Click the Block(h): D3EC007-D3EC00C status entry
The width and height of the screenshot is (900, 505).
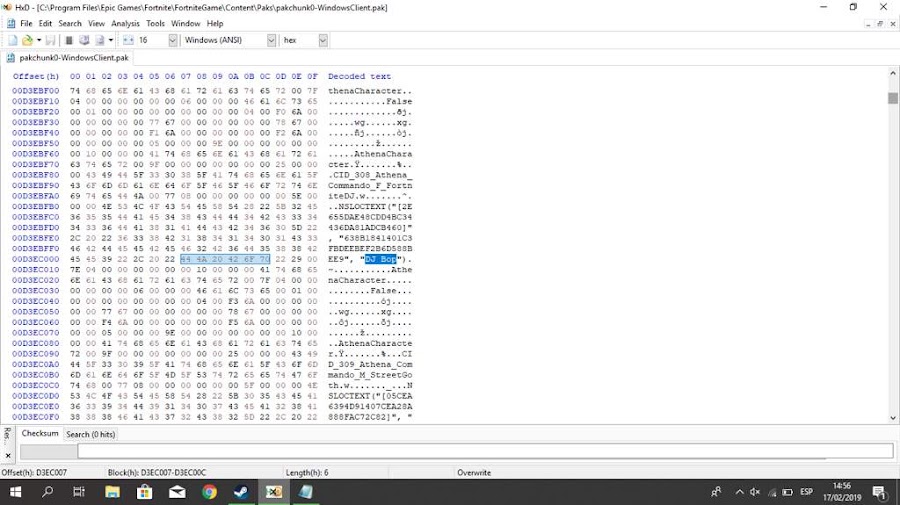point(157,473)
